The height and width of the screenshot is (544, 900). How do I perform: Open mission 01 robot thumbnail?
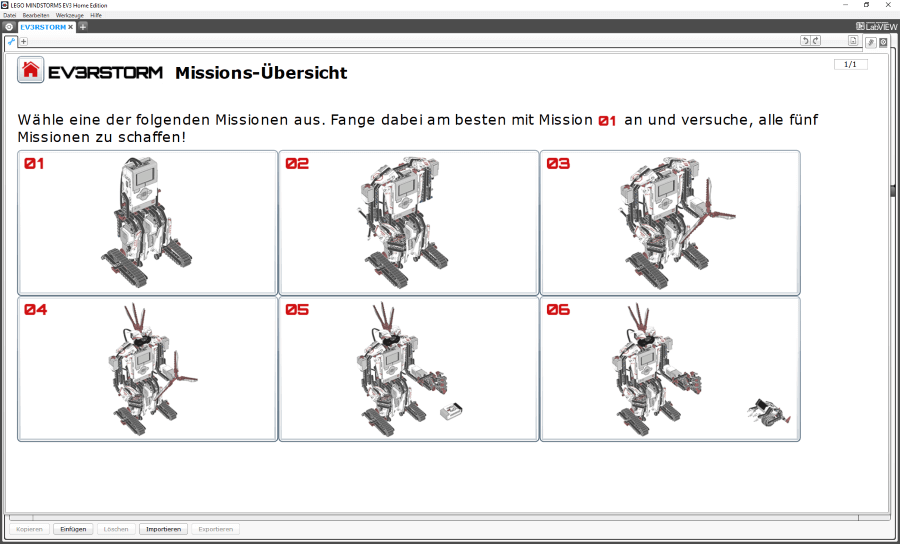(148, 223)
